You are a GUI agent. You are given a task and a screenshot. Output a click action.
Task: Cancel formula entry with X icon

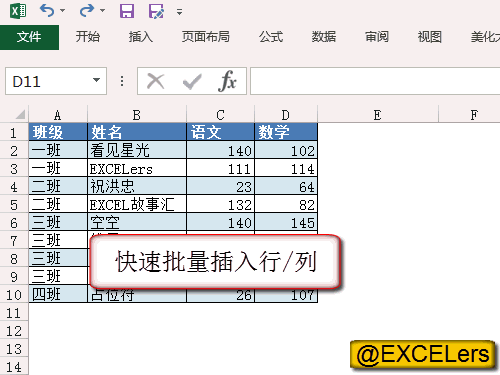[x=156, y=81]
